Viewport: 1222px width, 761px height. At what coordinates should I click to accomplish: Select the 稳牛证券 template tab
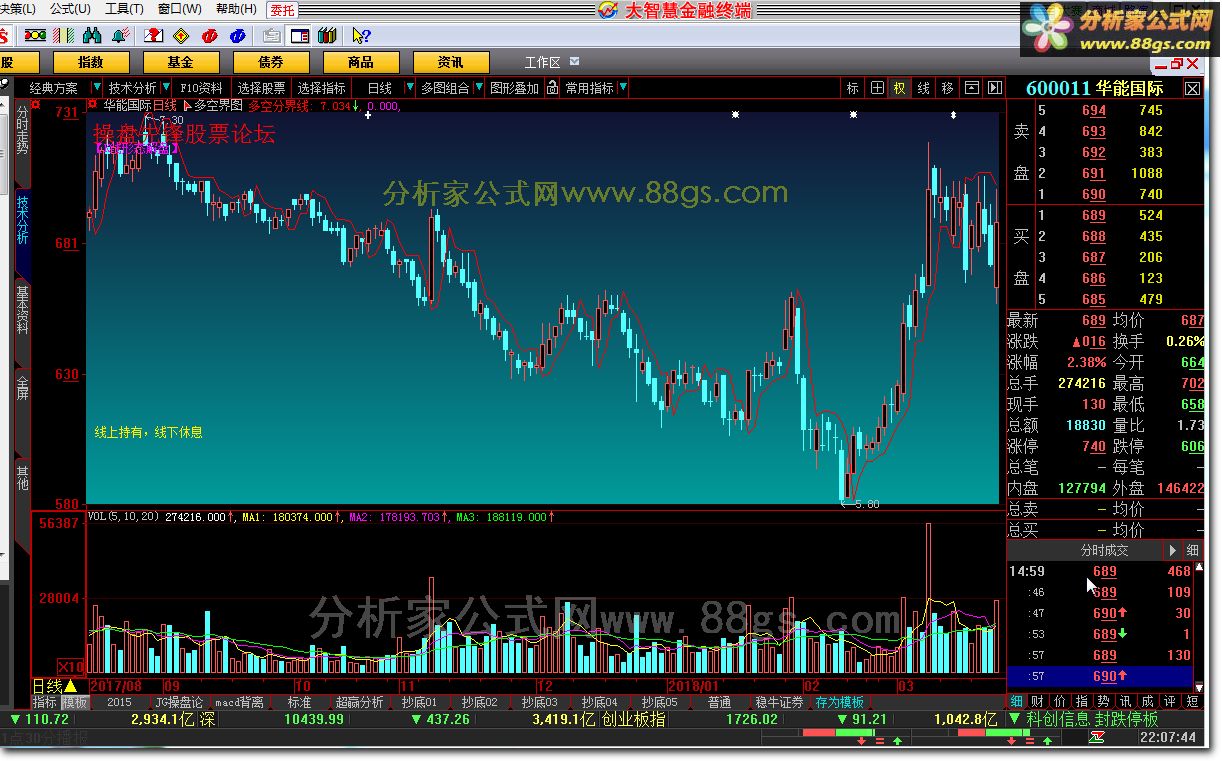coord(779,703)
